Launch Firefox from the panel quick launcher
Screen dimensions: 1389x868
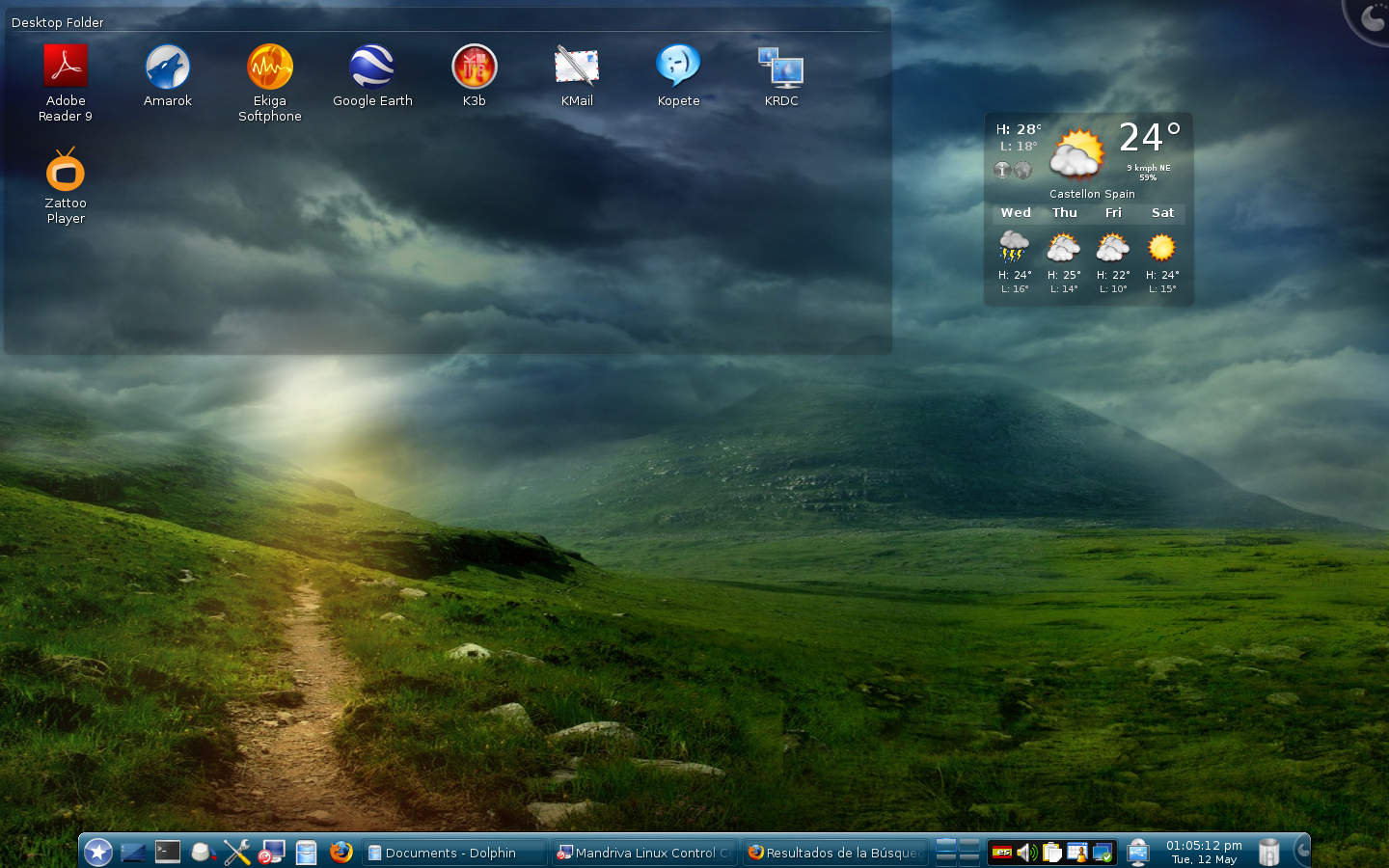(340, 853)
